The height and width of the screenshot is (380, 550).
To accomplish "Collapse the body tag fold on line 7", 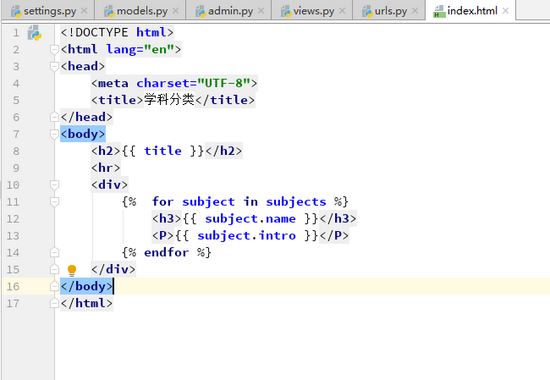I will click(x=54, y=134).
